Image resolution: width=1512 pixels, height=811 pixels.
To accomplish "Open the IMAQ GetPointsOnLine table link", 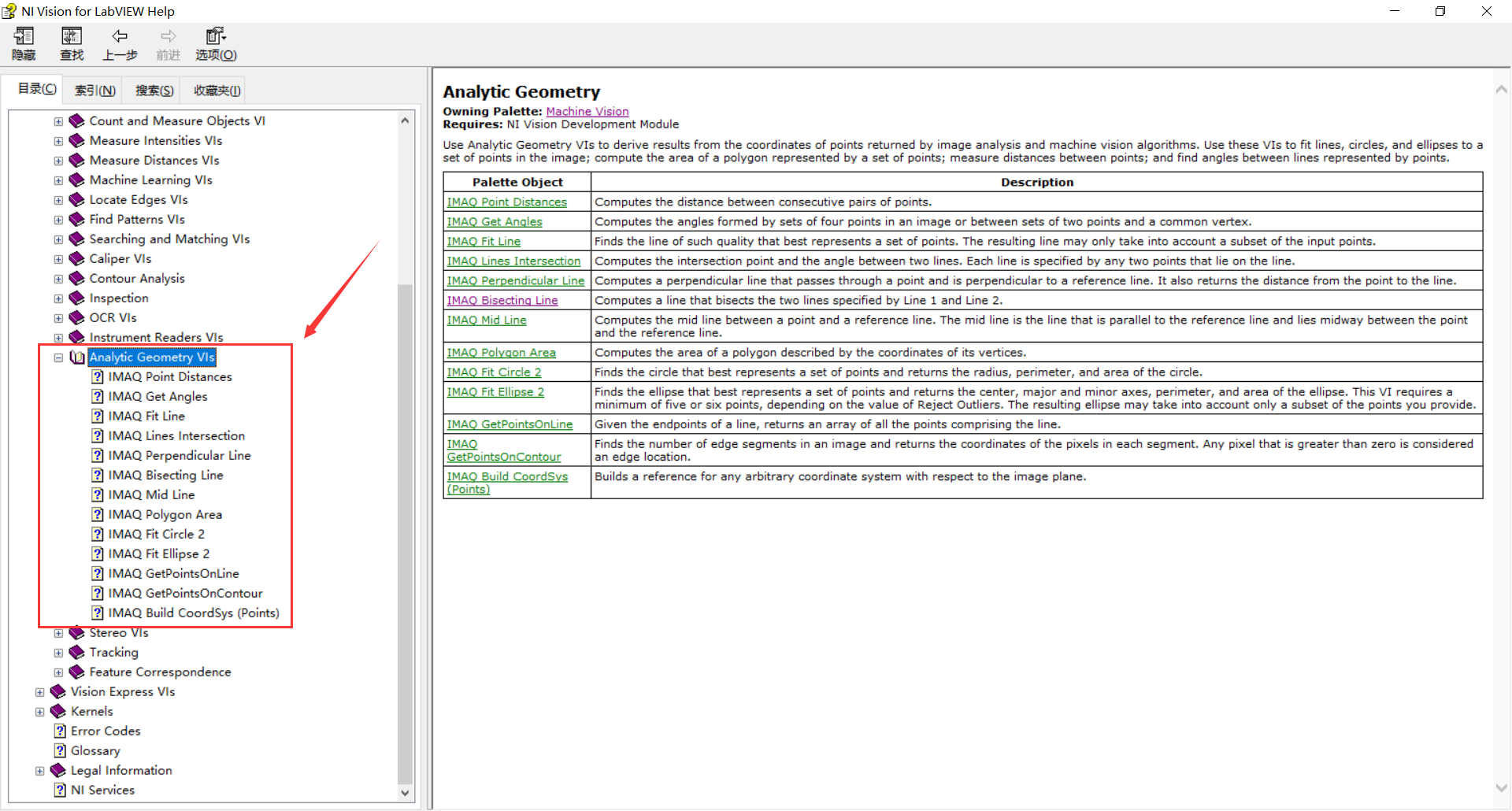I will click(x=510, y=424).
